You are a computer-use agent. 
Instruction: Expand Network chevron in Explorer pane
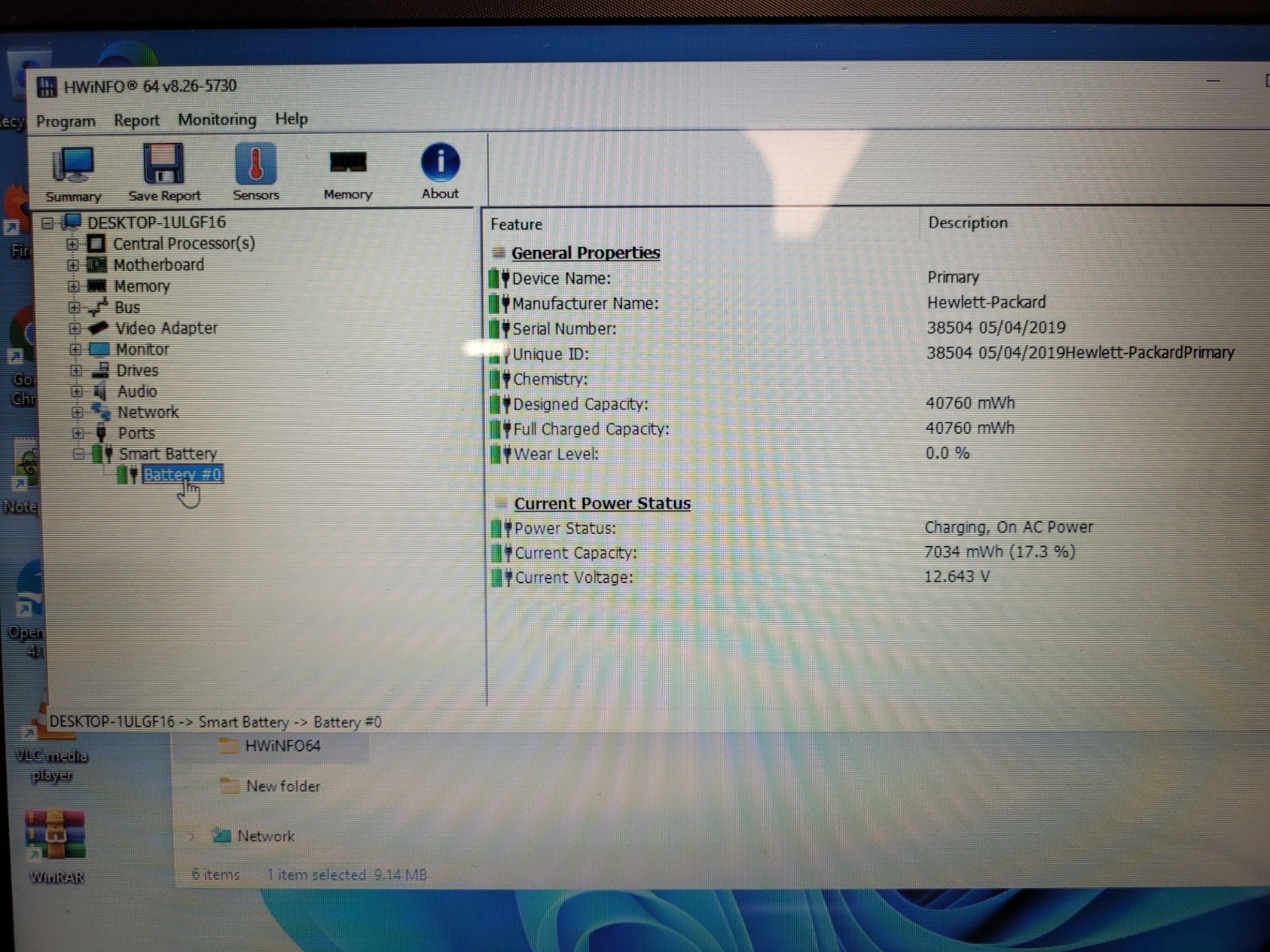pos(192,836)
